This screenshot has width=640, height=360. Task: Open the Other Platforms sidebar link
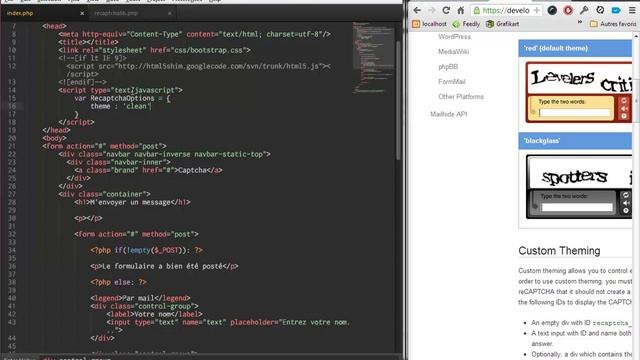tap(461, 97)
